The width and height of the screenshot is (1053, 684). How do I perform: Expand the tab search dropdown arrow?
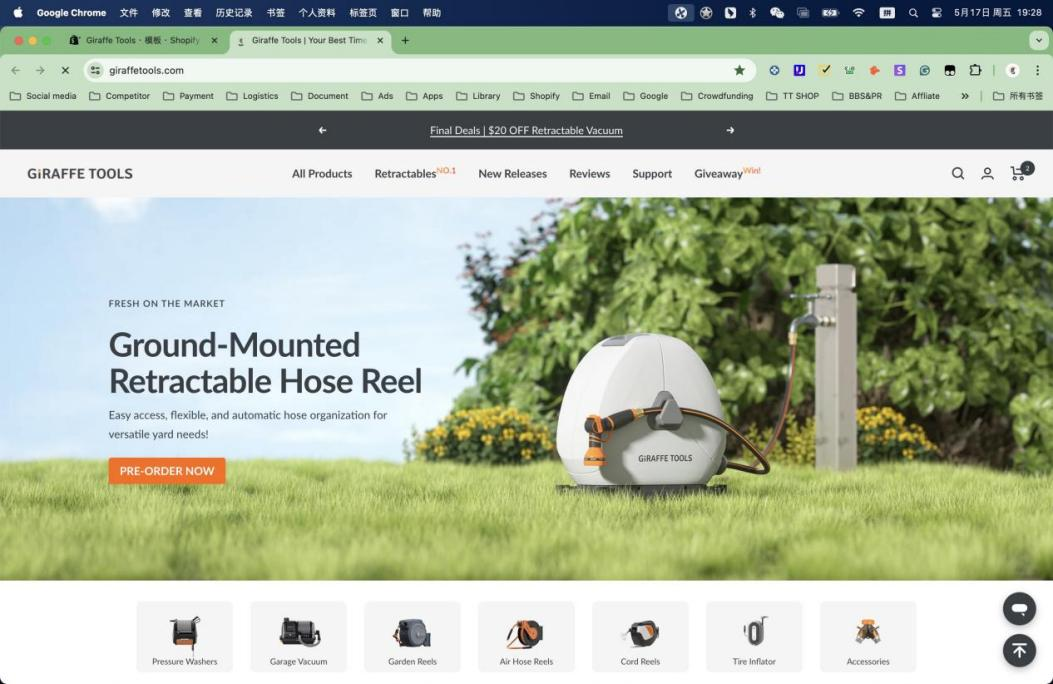click(1038, 40)
